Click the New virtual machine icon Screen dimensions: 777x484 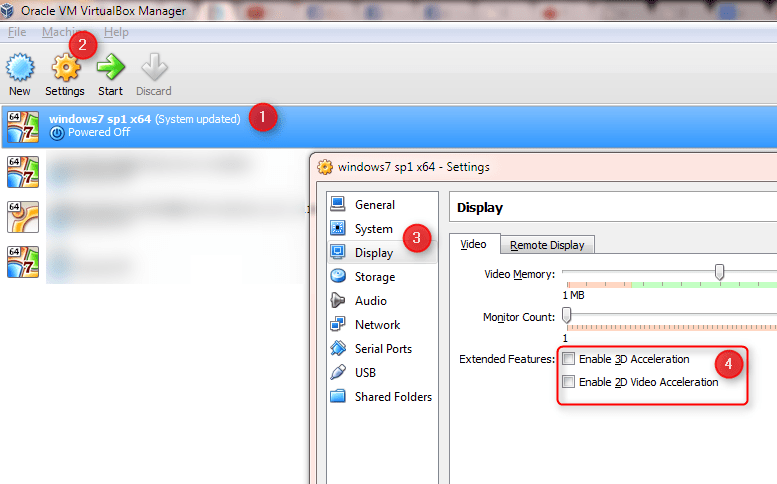(20, 67)
